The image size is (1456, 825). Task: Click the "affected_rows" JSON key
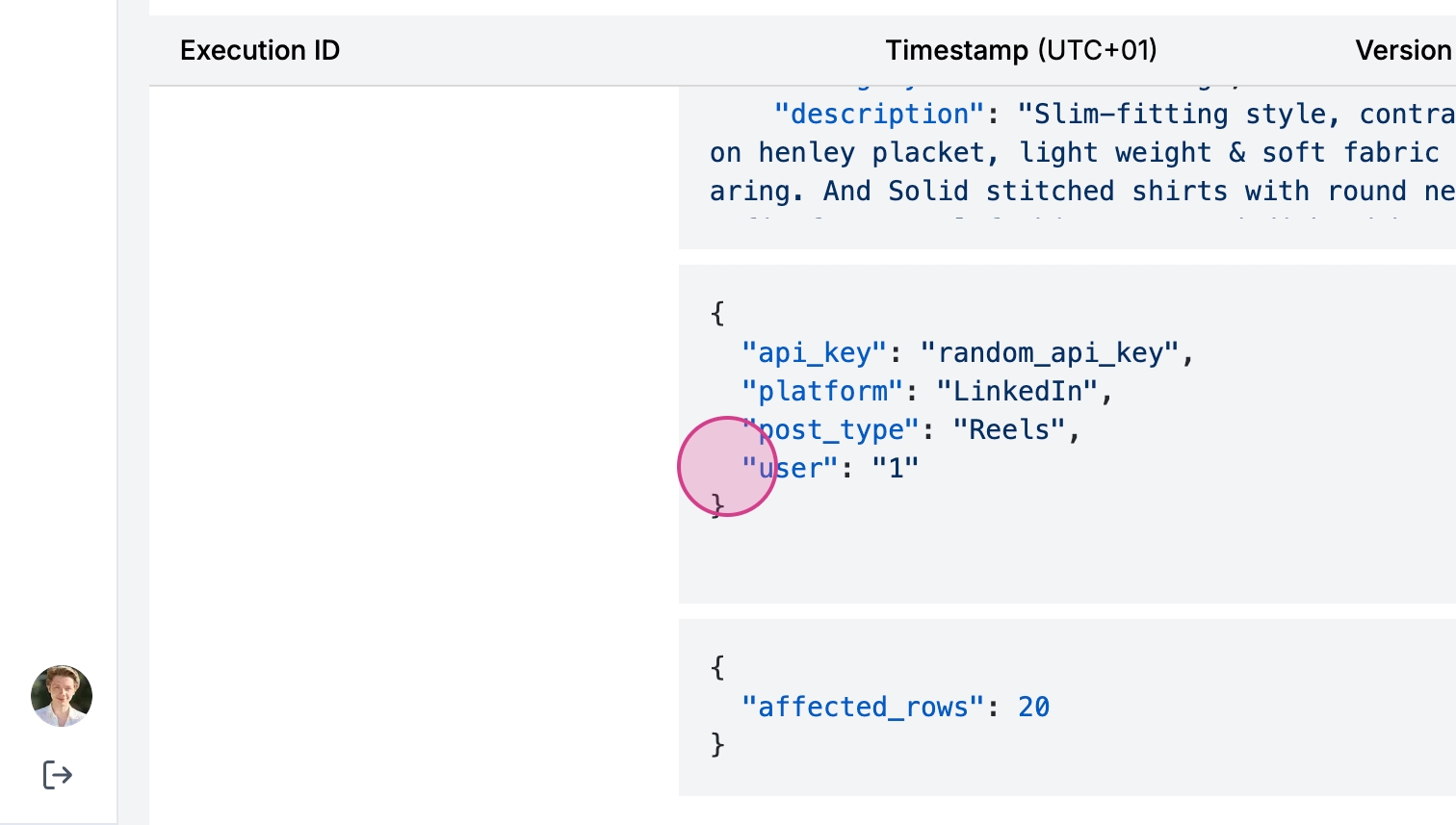[x=863, y=708]
